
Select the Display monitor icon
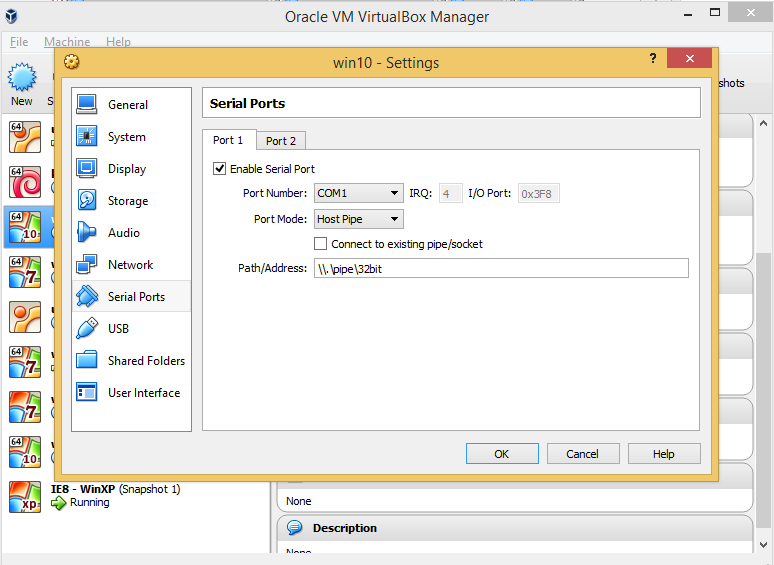point(87,168)
